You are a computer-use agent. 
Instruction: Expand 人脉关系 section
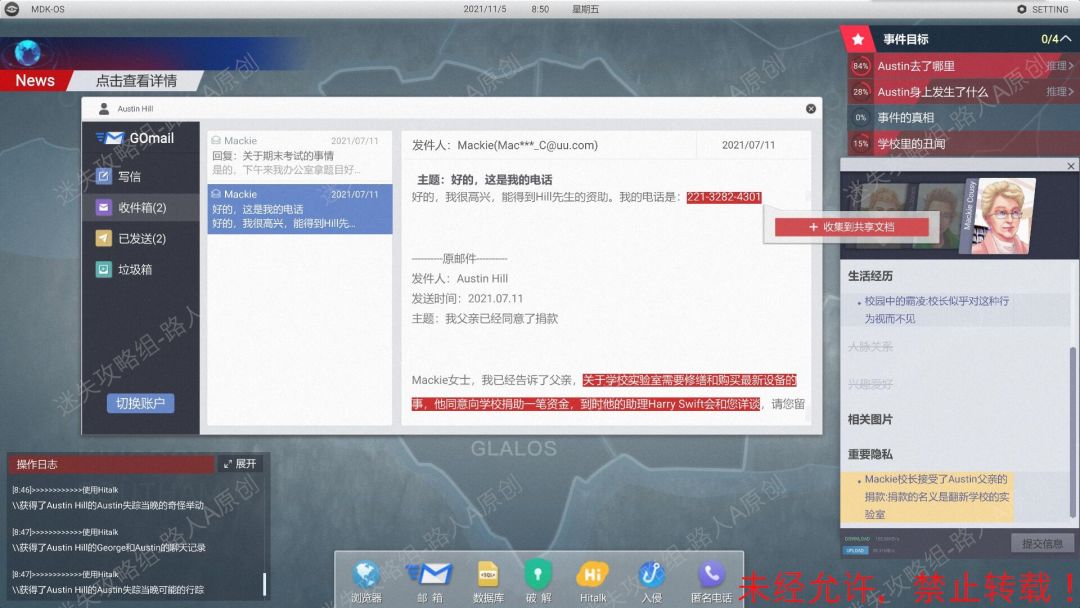pos(870,346)
